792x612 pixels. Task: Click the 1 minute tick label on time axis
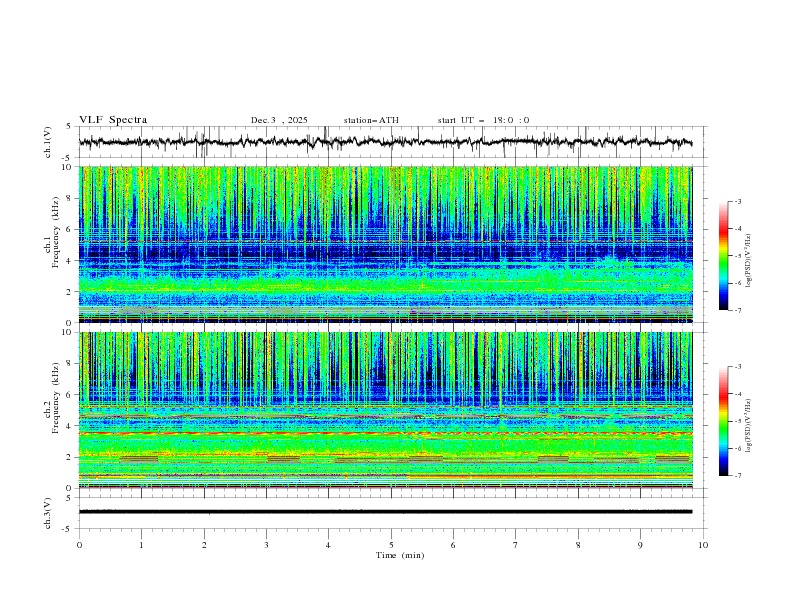click(141, 545)
